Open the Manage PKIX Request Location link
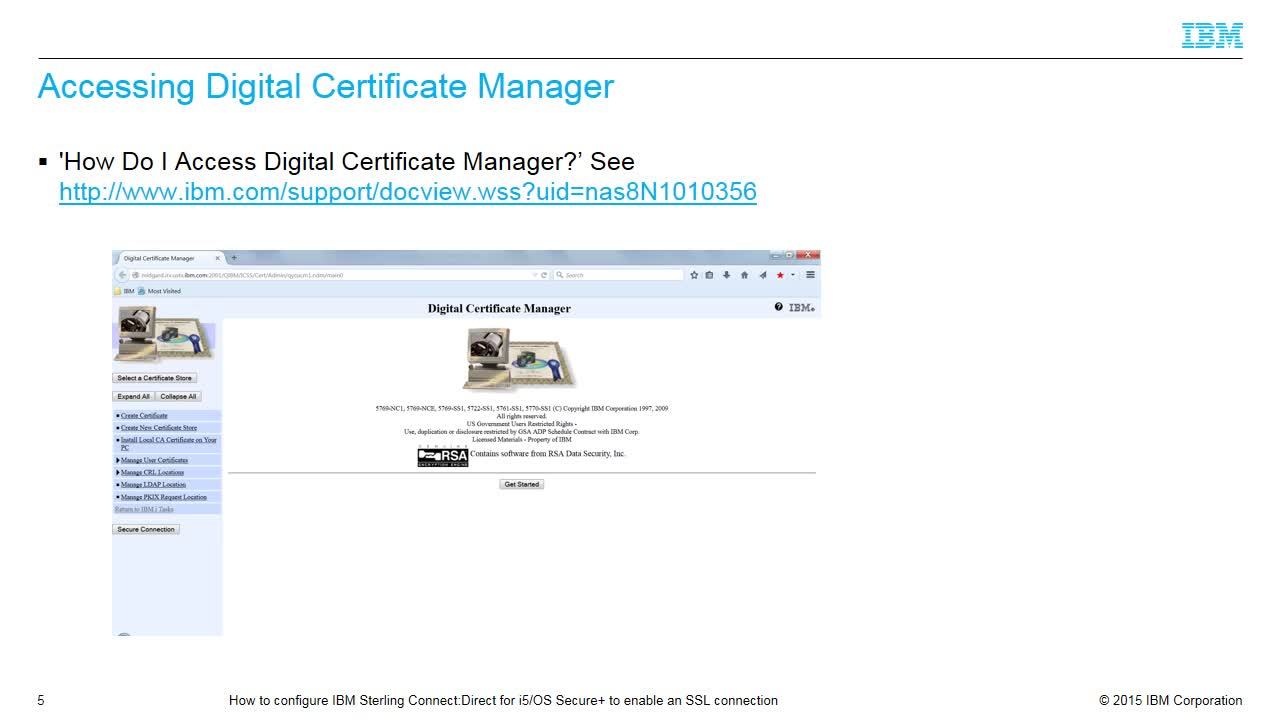The image size is (1280, 720). pos(164,497)
